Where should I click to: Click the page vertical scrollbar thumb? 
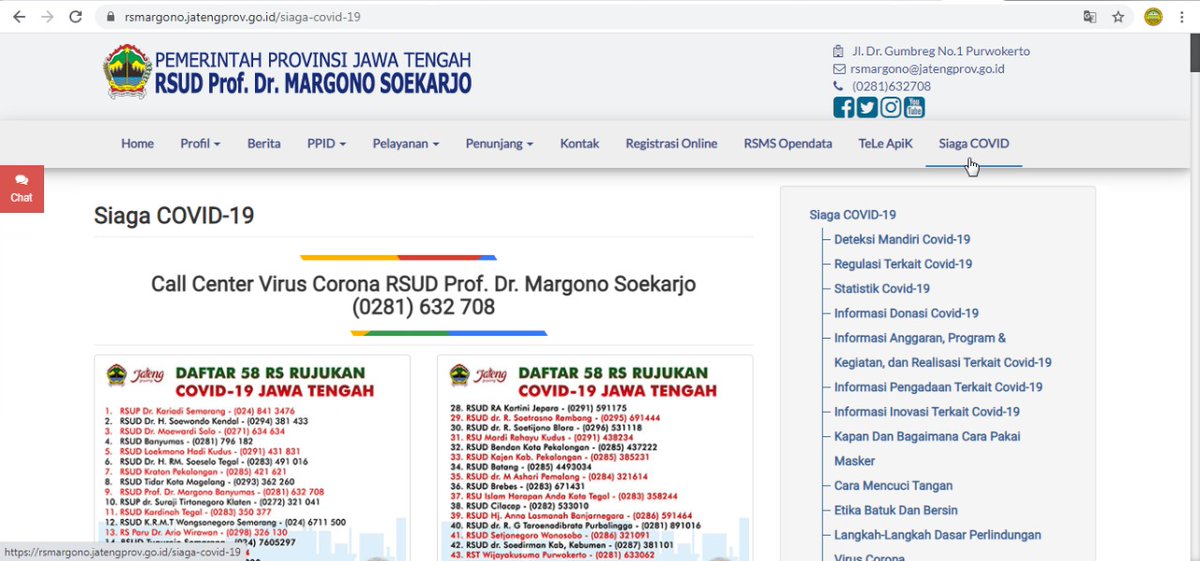click(x=1194, y=54)
